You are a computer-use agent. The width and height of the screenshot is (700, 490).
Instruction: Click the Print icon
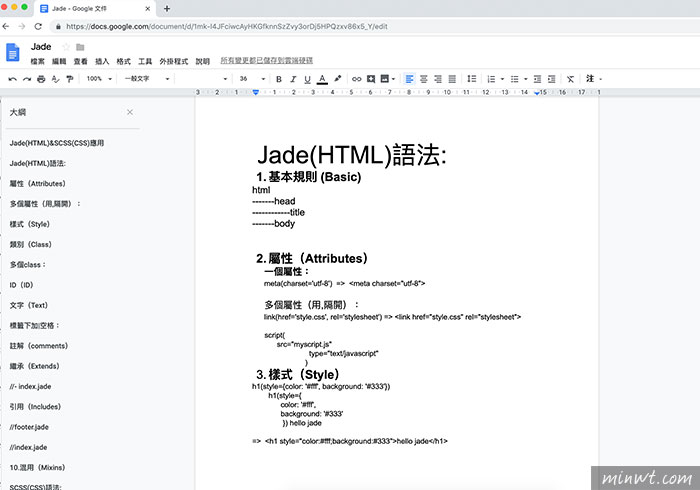tap(41, 79)
